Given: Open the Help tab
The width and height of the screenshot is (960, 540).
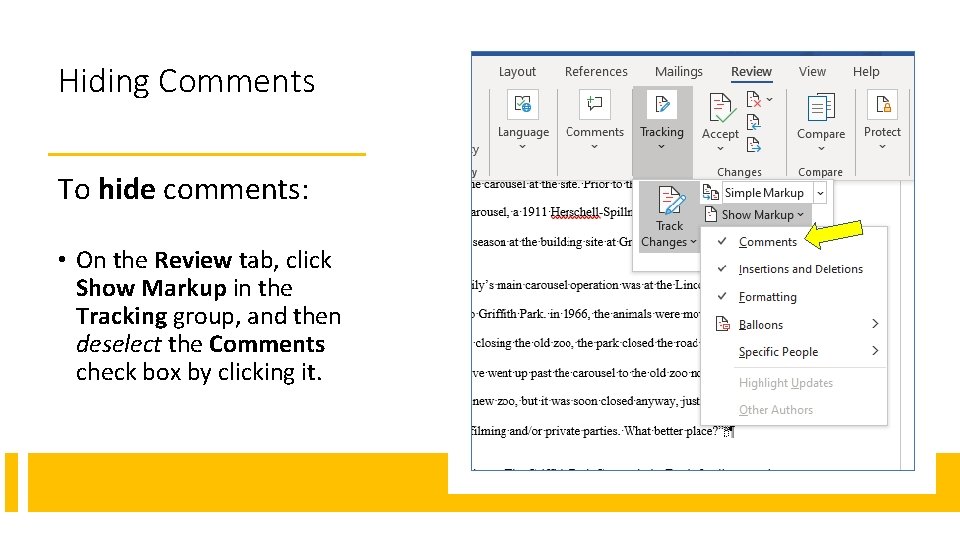Looking at the screenshot, I should click(x=866, y=72).
